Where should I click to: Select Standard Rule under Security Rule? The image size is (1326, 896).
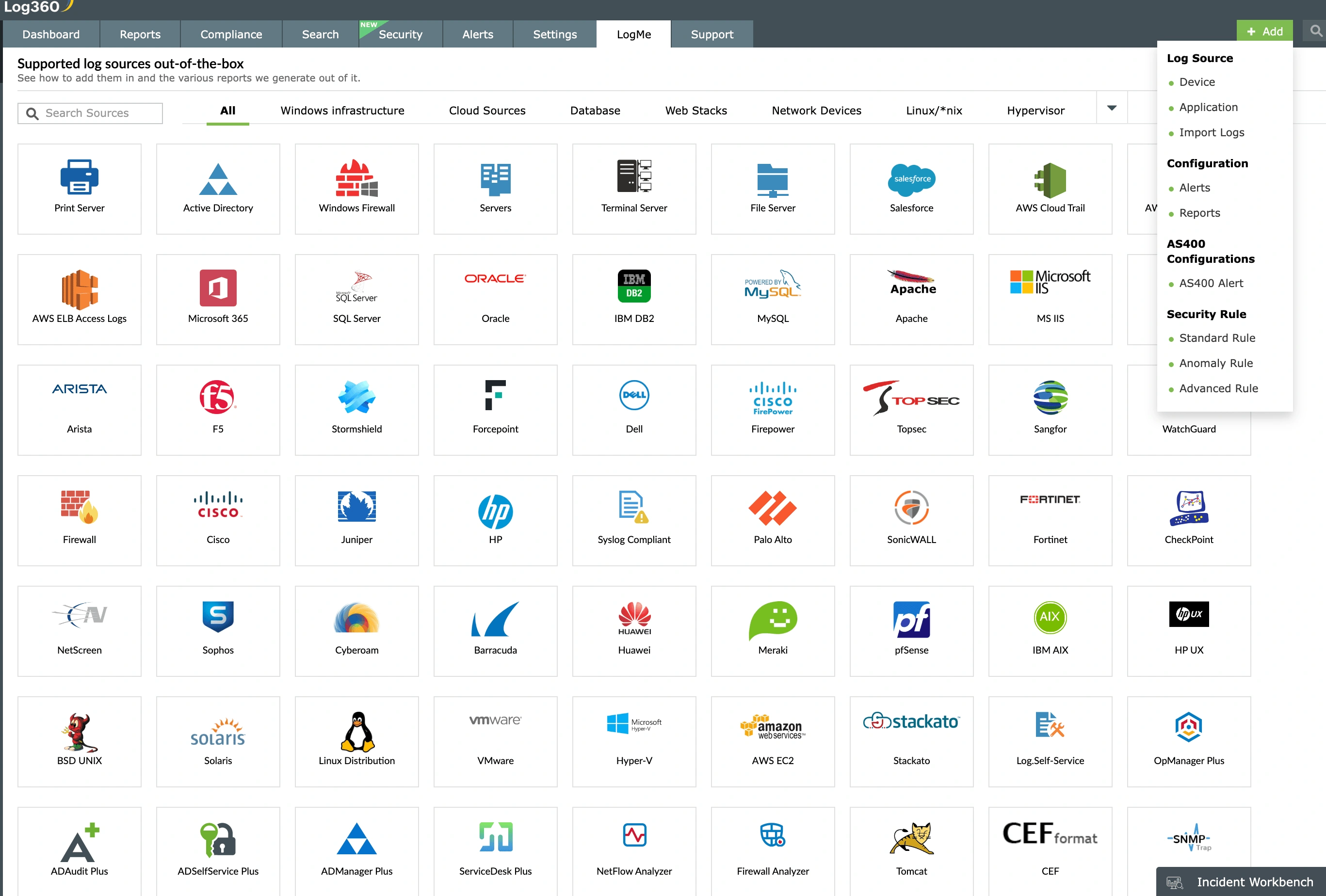(1217, 338)
